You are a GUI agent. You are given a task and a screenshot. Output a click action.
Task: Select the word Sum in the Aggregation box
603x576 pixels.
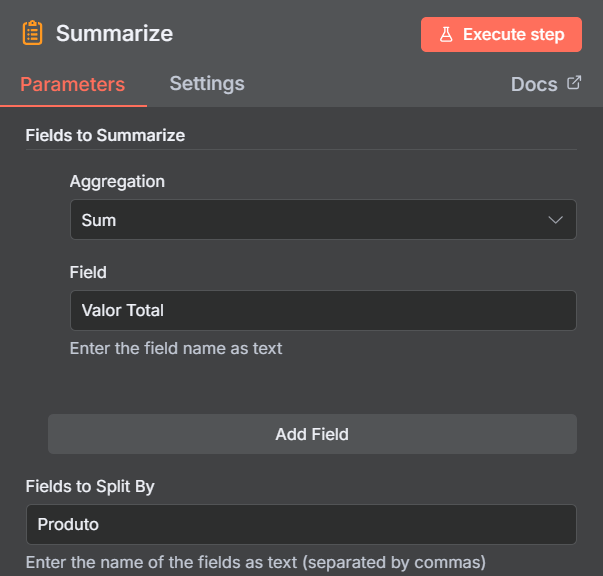click(x=99, y=220)
